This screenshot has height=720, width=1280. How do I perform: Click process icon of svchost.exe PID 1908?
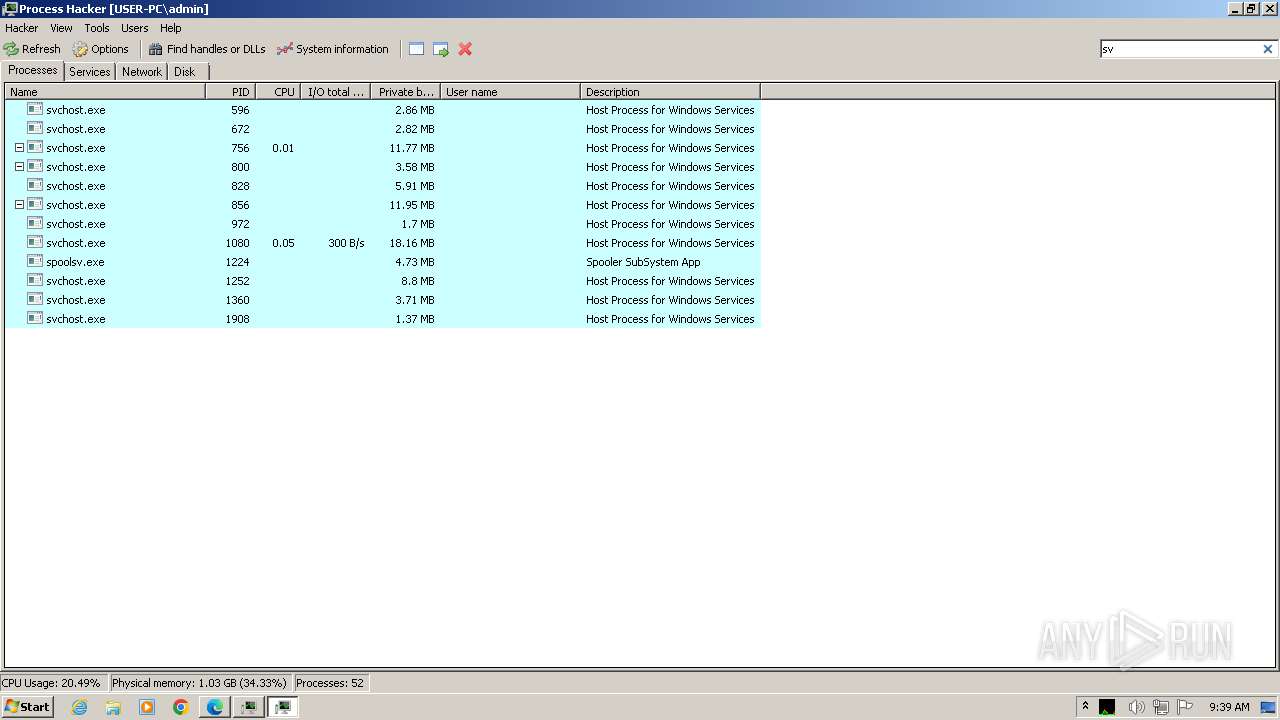tap(35, 318)
